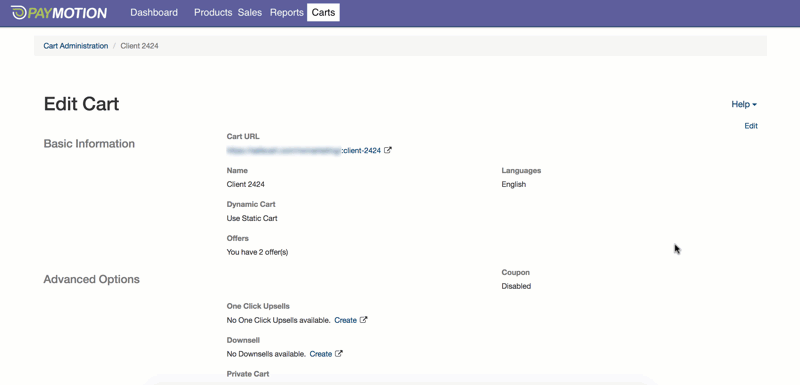800x385 pixels.
Task: Click the 'Private Cart' label
Action: (x=247, y=374)
